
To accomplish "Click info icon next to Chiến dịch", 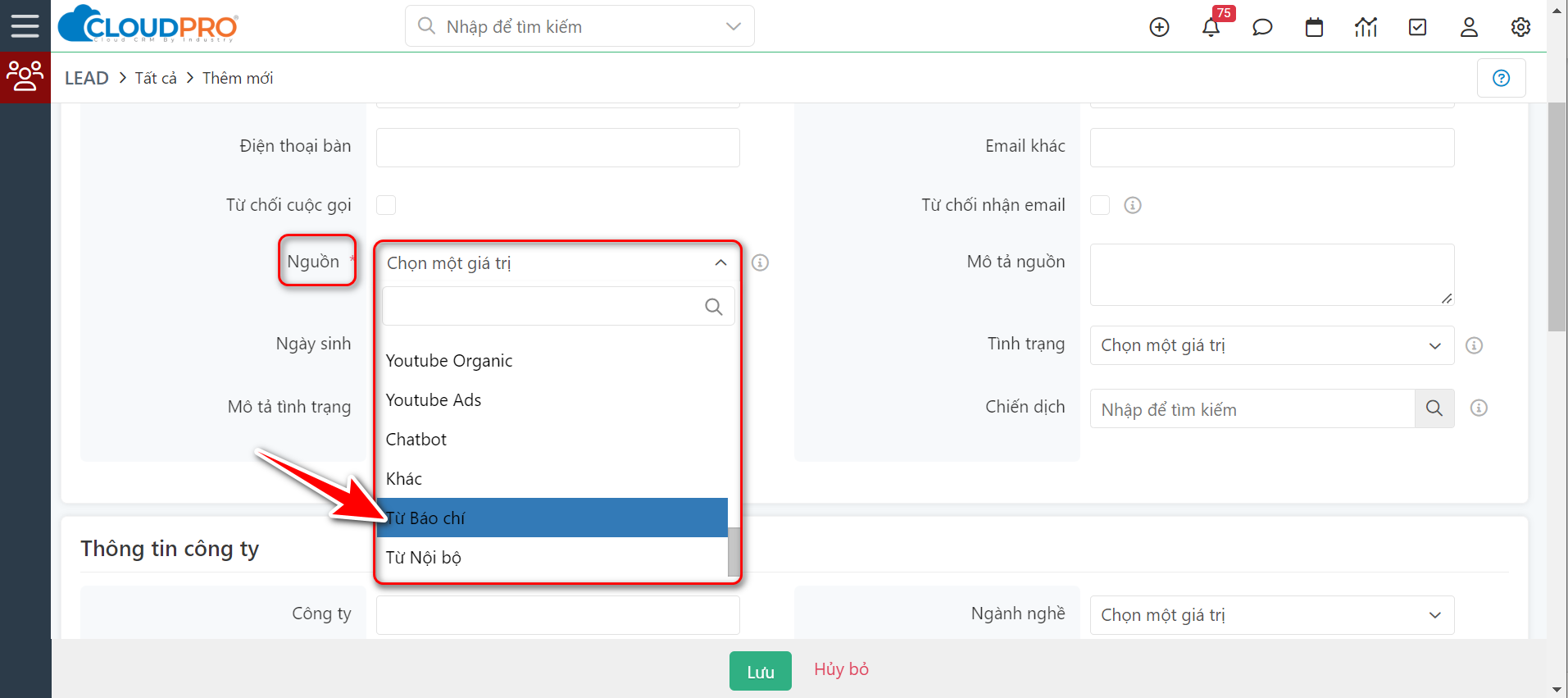I will coord(1479,408).
